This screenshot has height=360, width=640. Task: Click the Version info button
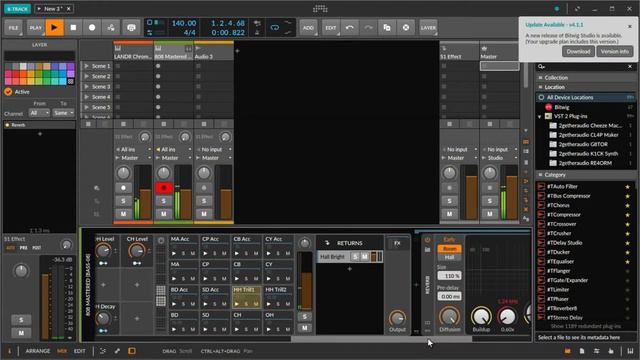point(615,51)
